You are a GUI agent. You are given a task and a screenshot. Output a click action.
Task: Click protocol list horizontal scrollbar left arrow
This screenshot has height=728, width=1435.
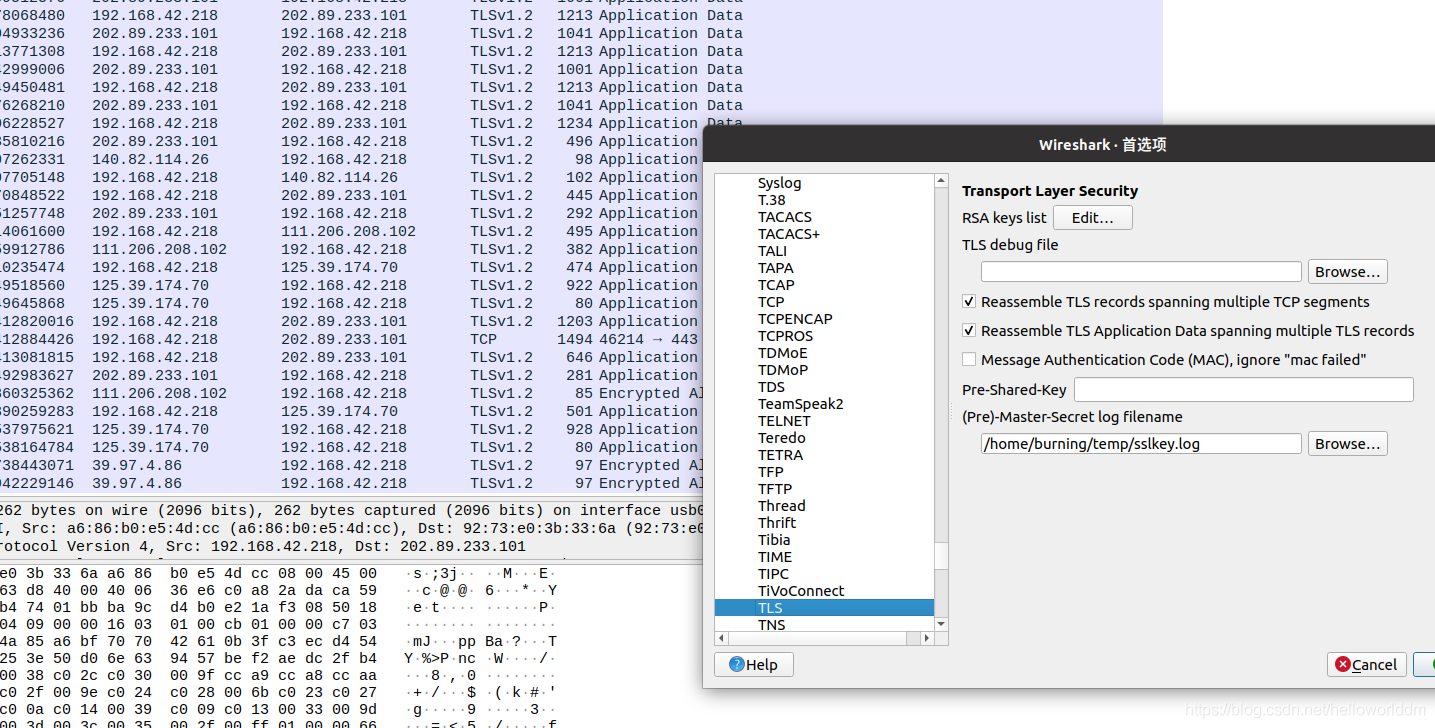[722, 639]
